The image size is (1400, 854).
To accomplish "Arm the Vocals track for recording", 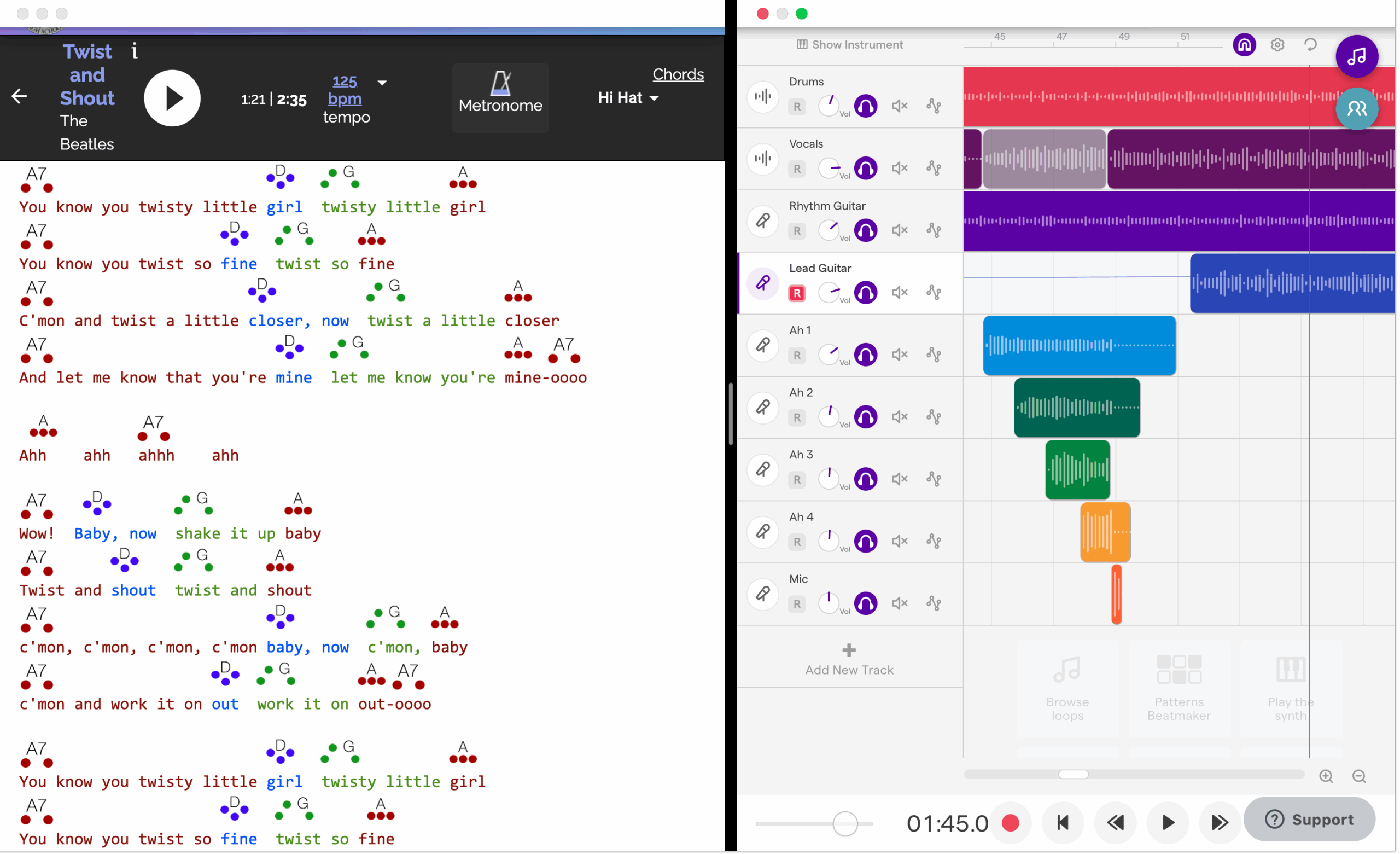I will [797, 169].
